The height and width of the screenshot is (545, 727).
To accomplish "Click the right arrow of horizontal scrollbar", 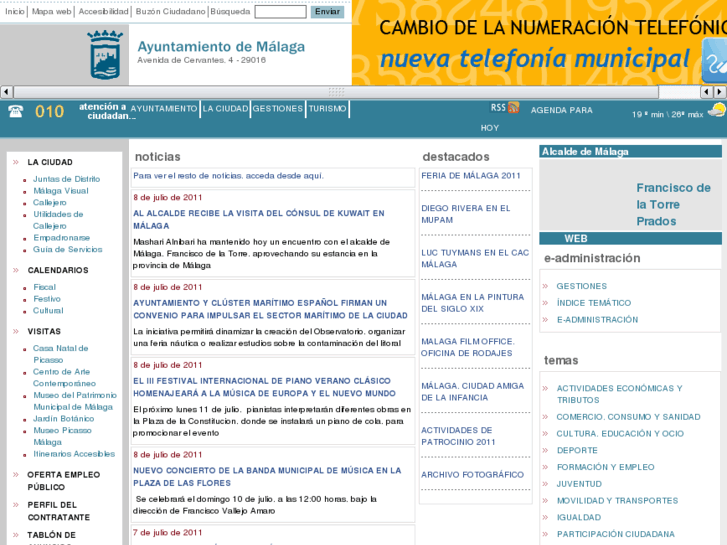I will coord(720,92).
